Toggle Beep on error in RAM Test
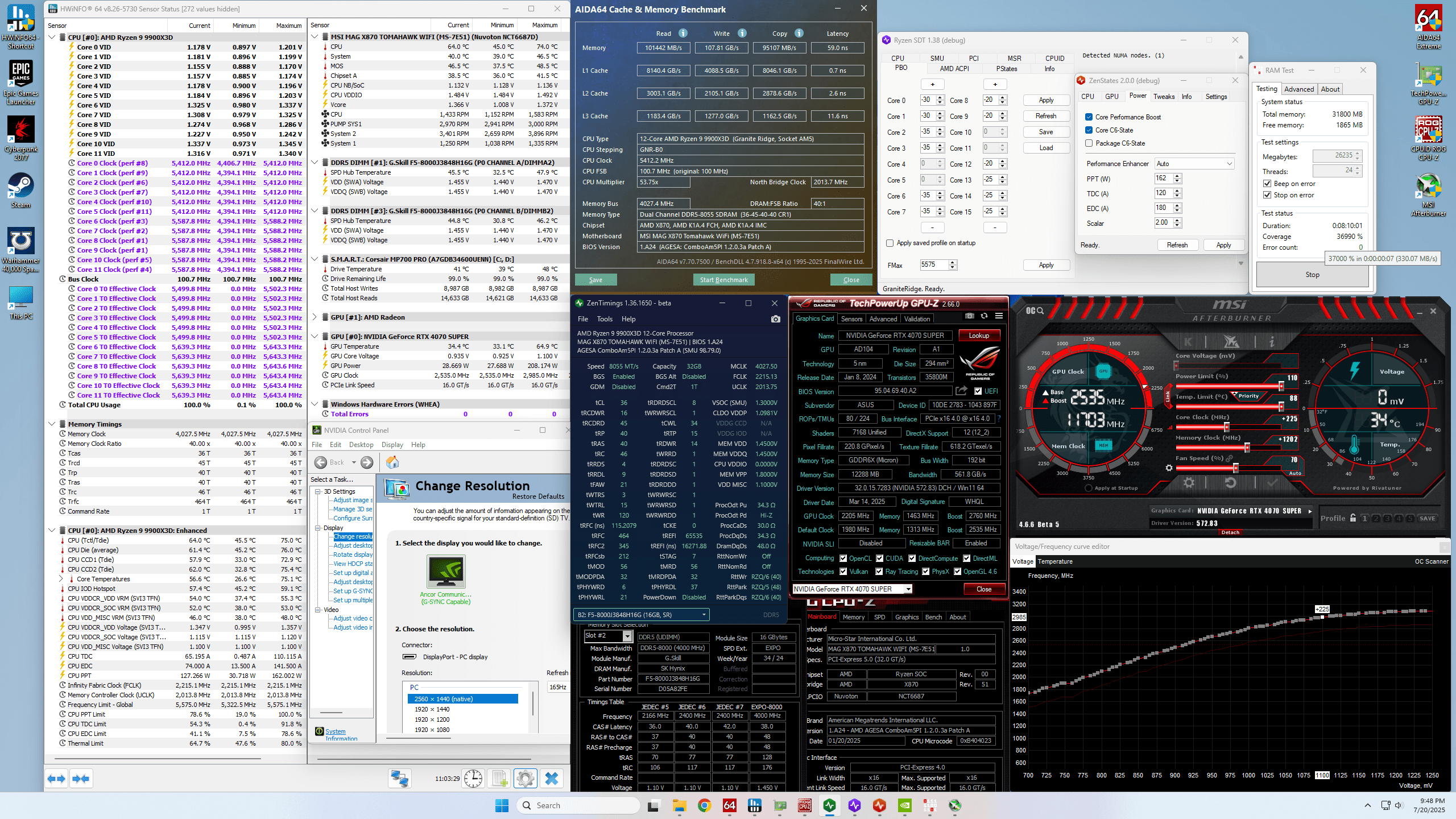Viewport: 1456px width, 819px height. 1267,184
